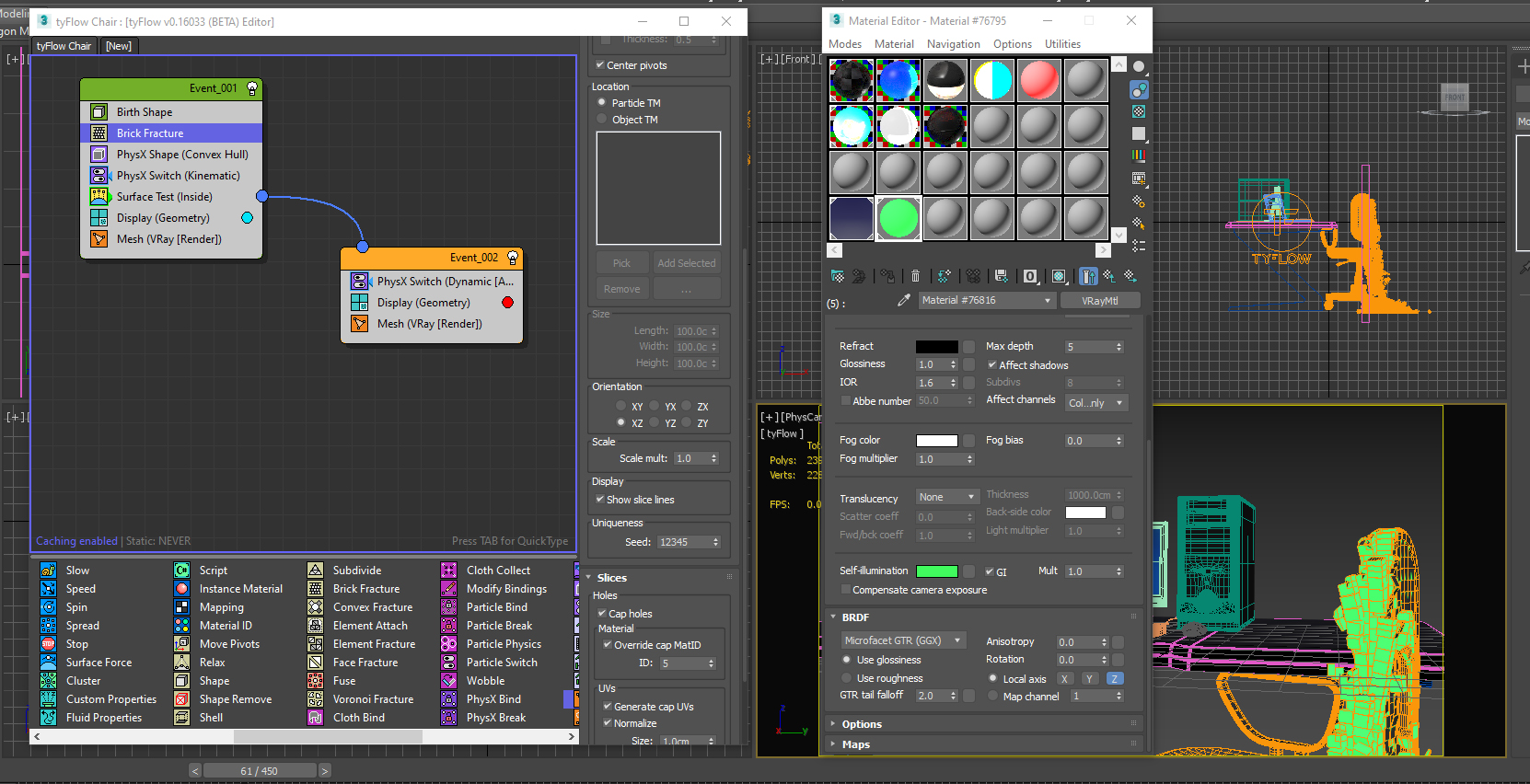This screenshot has width=1530, height=784.
Task: Click Make Unique icon in Material Editor
Action: coord(973,276)
